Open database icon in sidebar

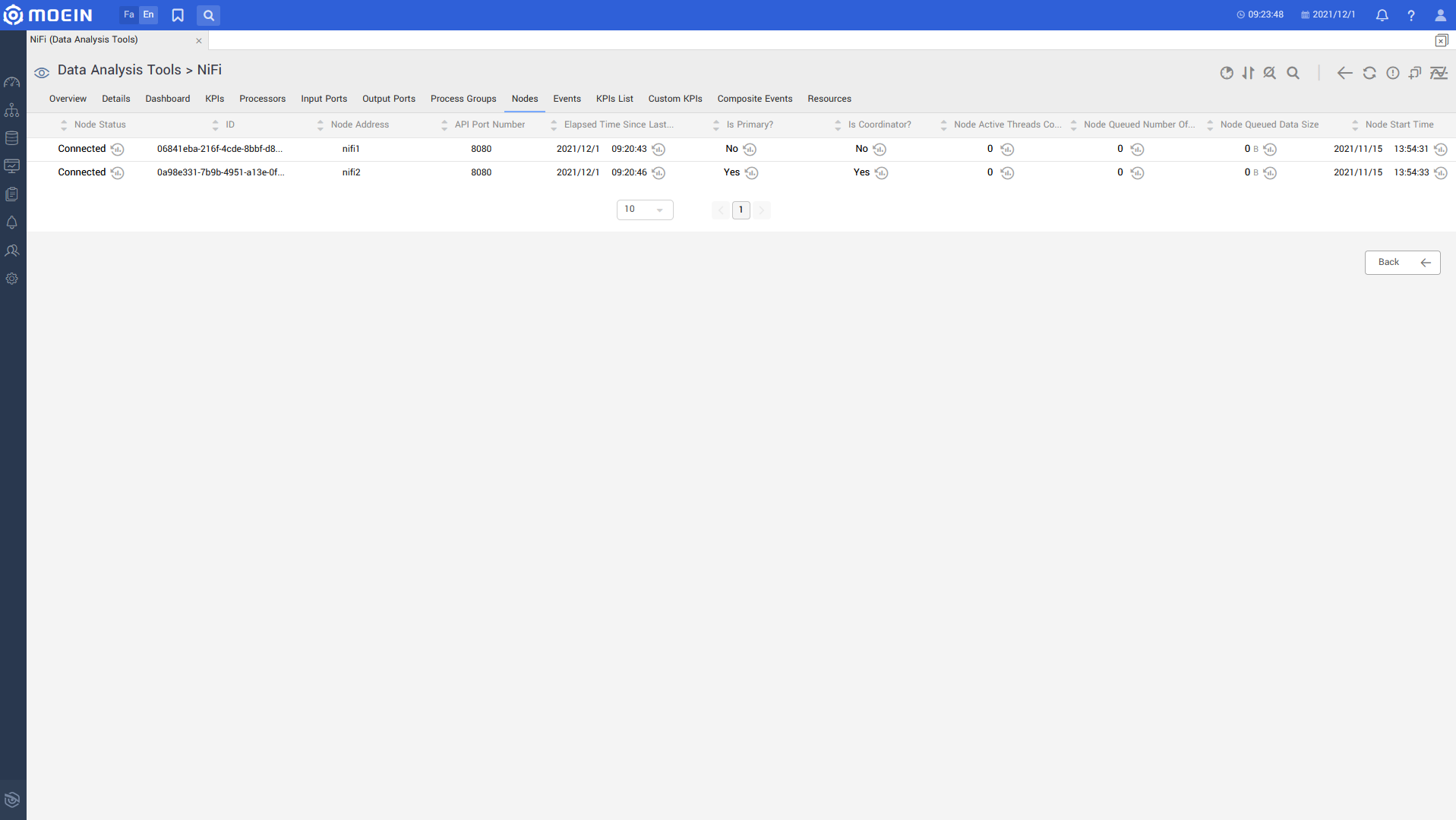pyautogui.click(x=12, y=138)
